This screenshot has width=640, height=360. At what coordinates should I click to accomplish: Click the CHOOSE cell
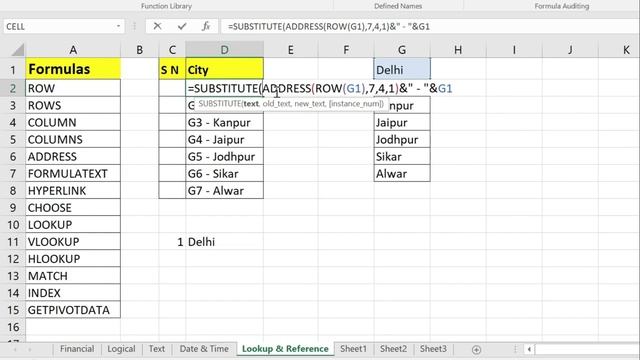(x=73, y=208)
